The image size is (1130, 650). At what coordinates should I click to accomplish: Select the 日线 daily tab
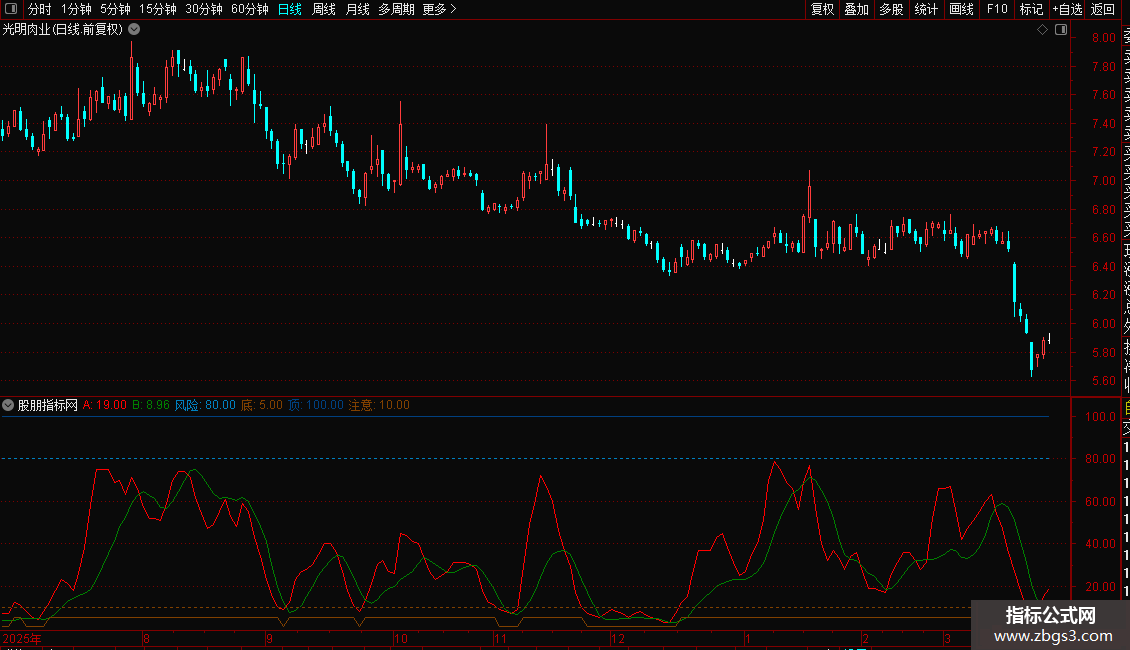290,9
